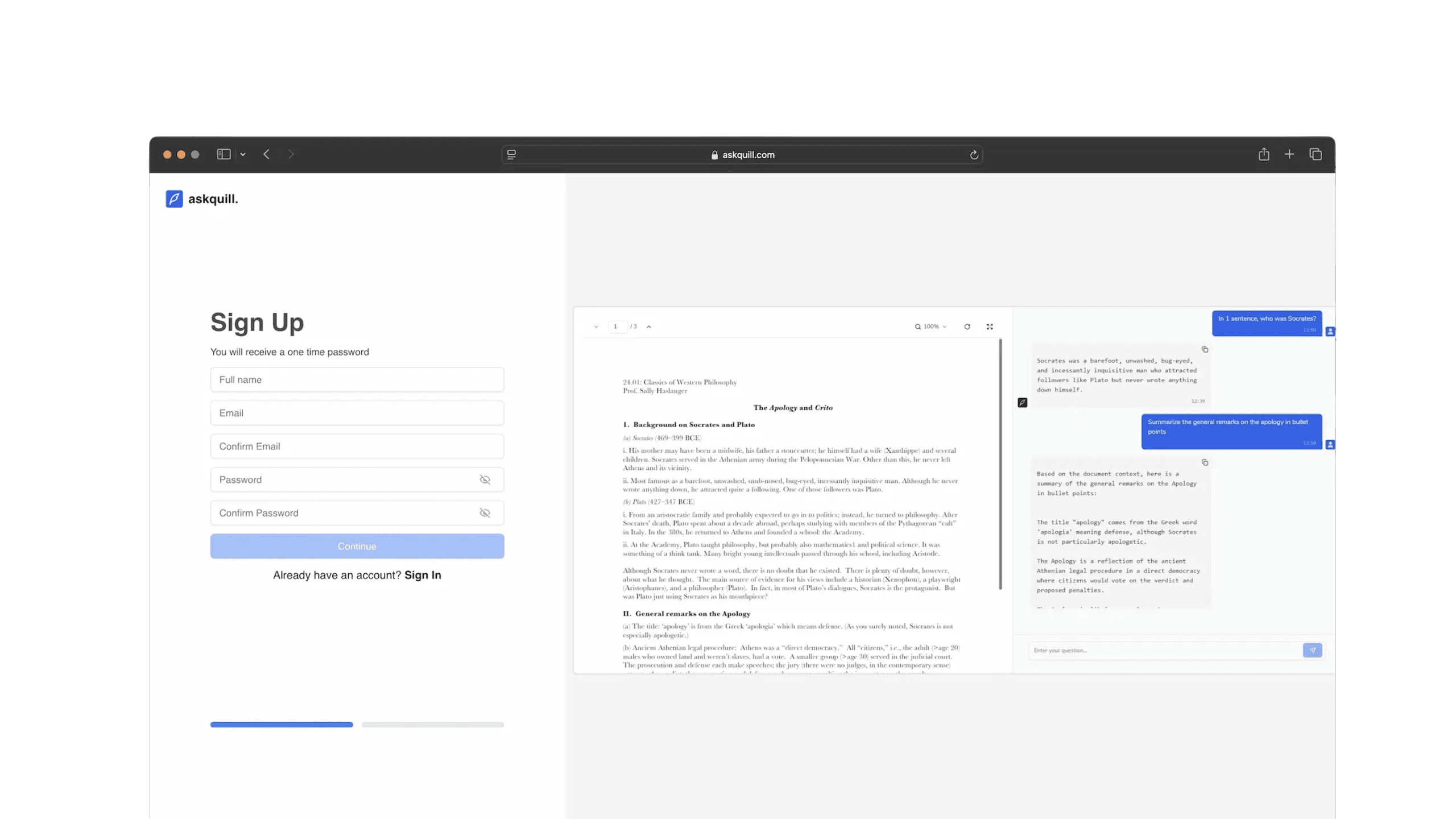Click the 'Summarize the general remarks' message bubble
The height and width of the screenshot is (819, 1456).
click(x=1231, y=432)
